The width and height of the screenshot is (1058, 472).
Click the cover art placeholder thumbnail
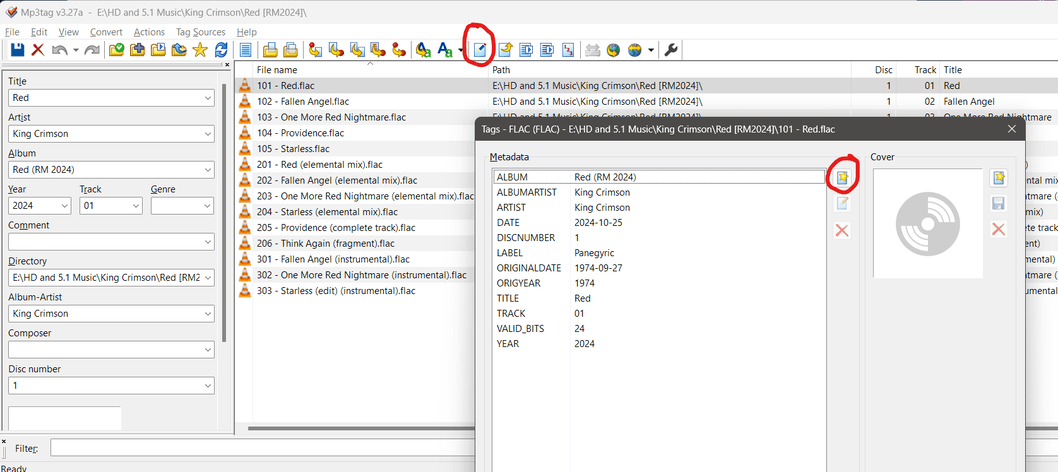[x=927, y=223]
